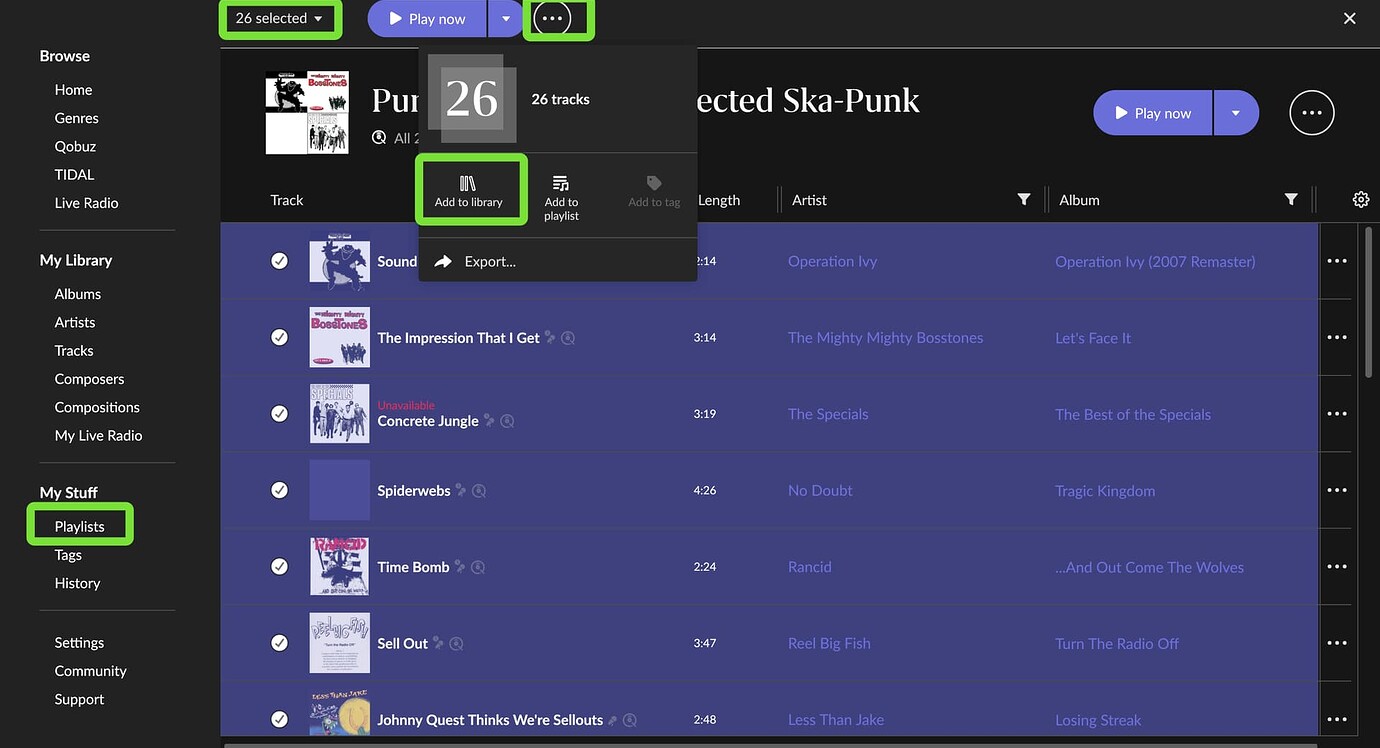Open the playlist options ellipsis next to Play now
The height and width of the screenshot is (748, 1380).
pyautogui.click(x=1311, y=112)
